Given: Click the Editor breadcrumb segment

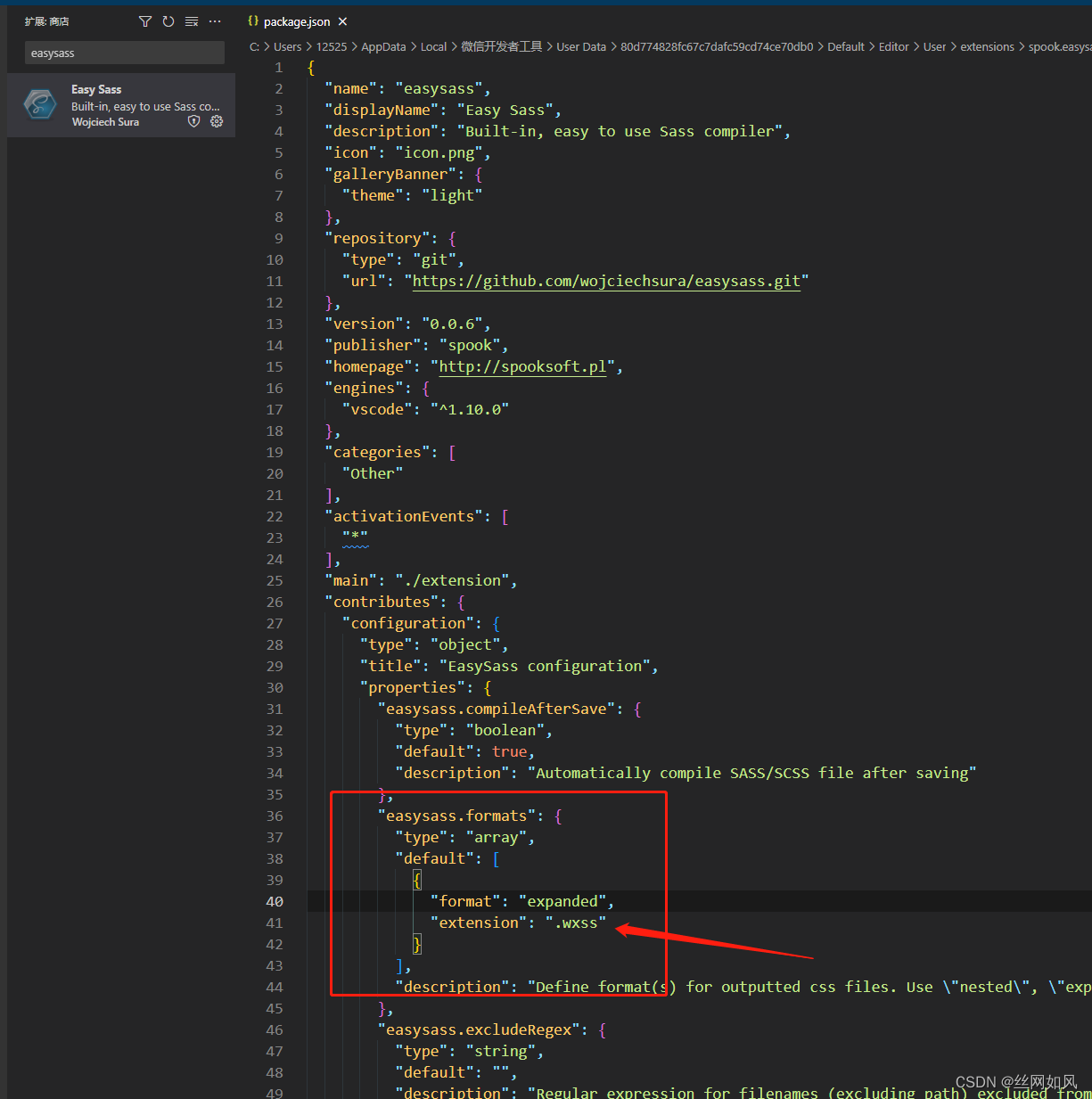Looking at the screenshot, I should (894, 47).
